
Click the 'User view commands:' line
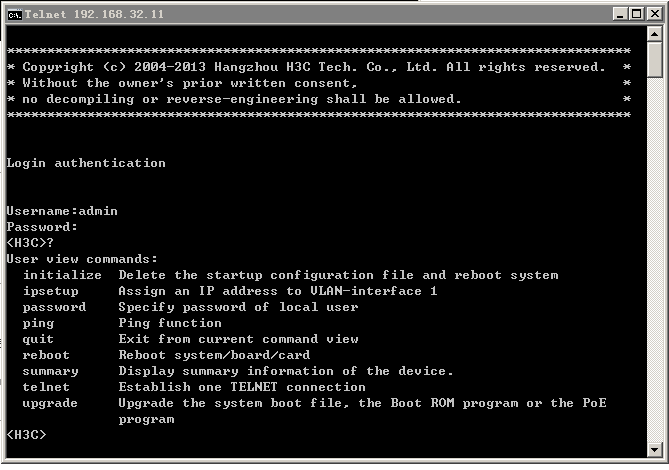click(x=82, y=259)
